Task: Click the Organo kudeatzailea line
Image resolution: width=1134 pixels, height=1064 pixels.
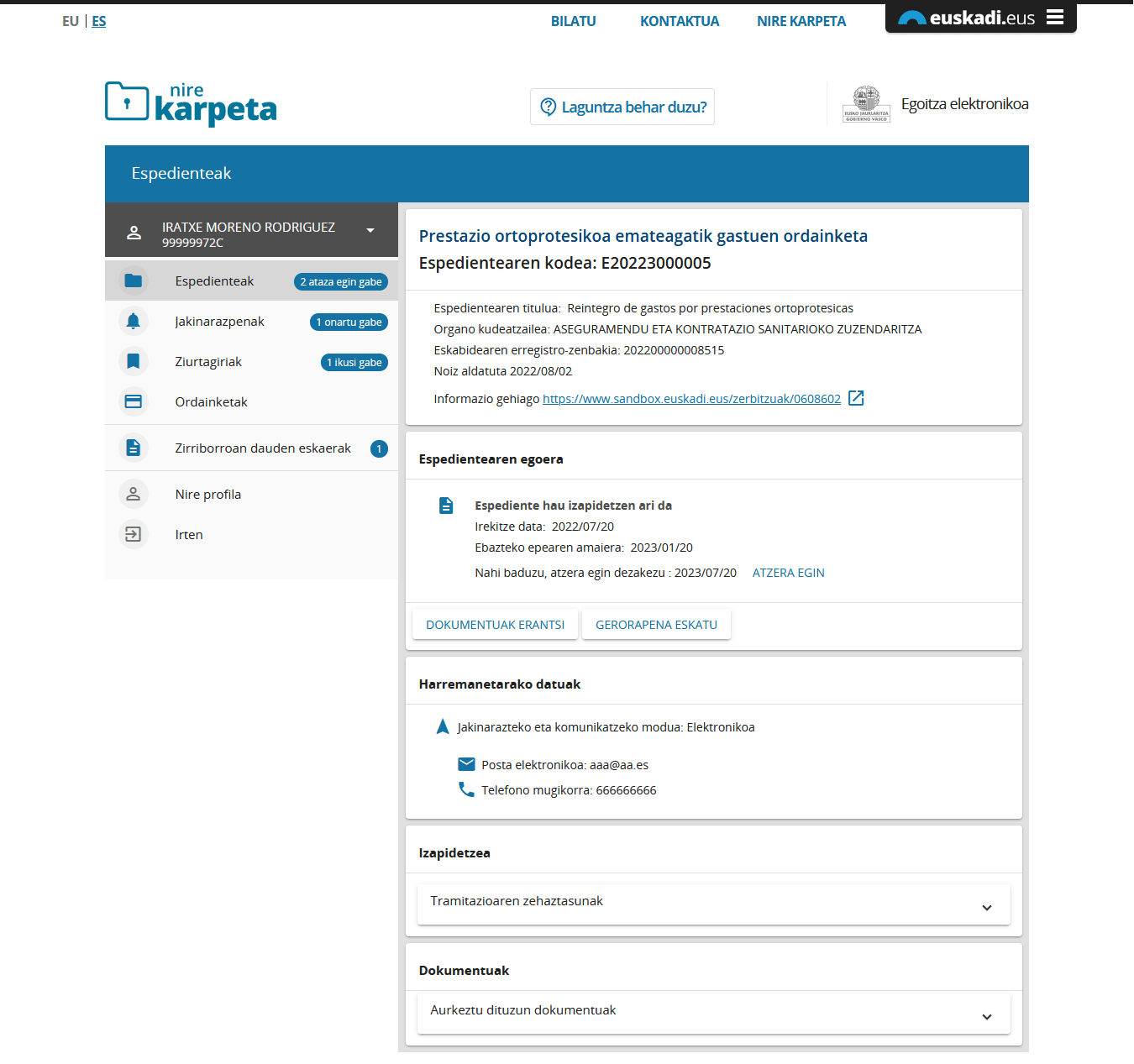Action: click(x=677, y=329)
